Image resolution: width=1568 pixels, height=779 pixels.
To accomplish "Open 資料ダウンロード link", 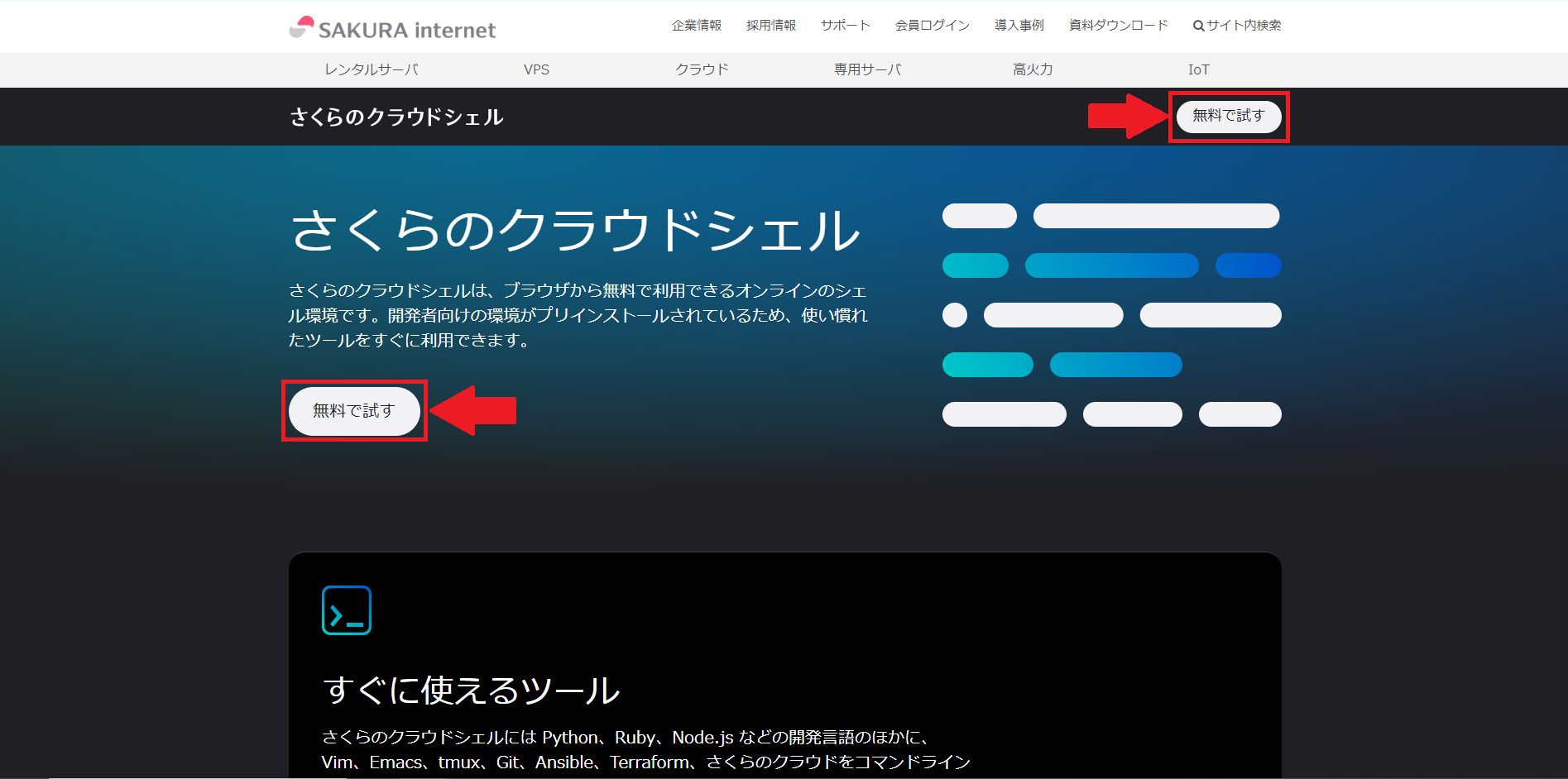I will click(x=1119, y=26).
